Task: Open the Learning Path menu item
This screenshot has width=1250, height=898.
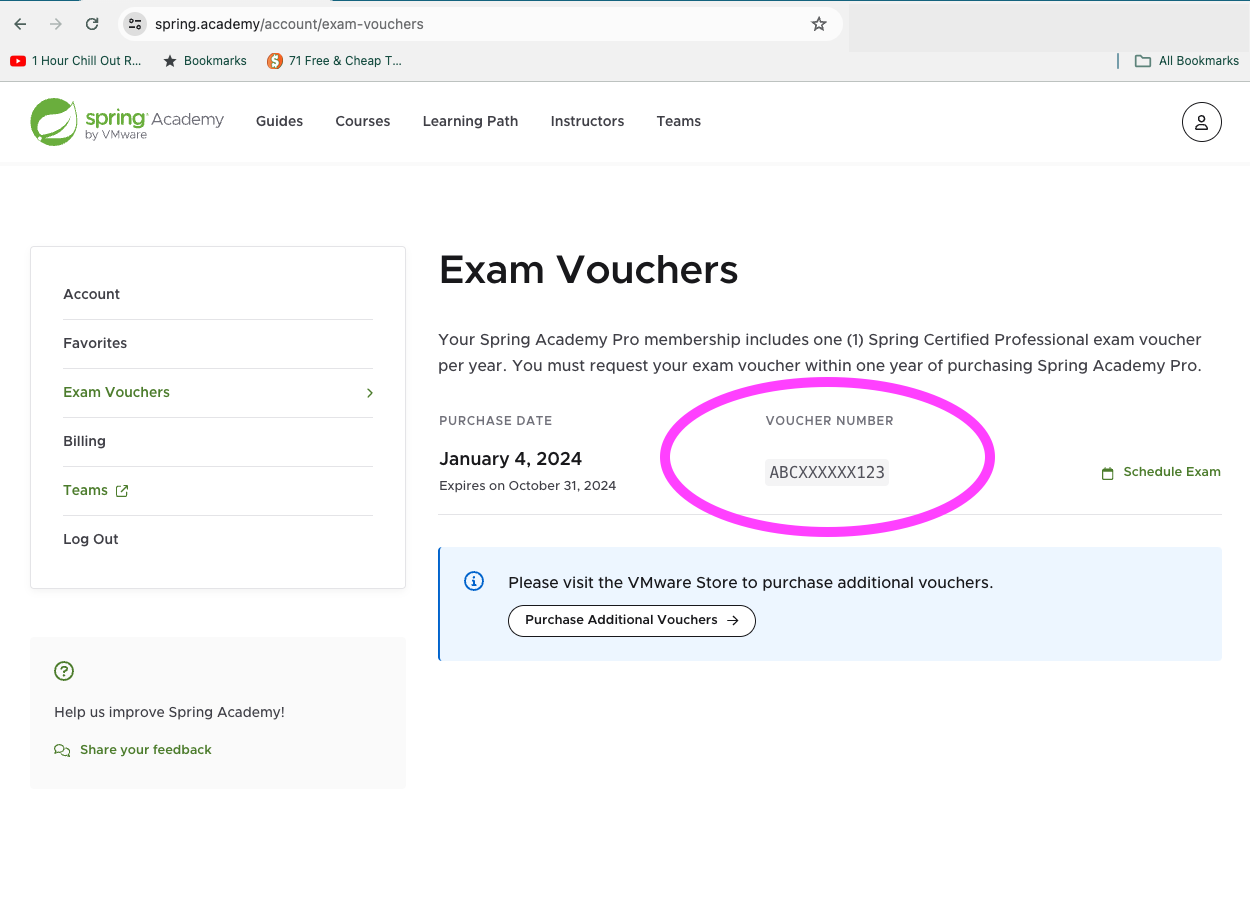Action: point(471,121)
